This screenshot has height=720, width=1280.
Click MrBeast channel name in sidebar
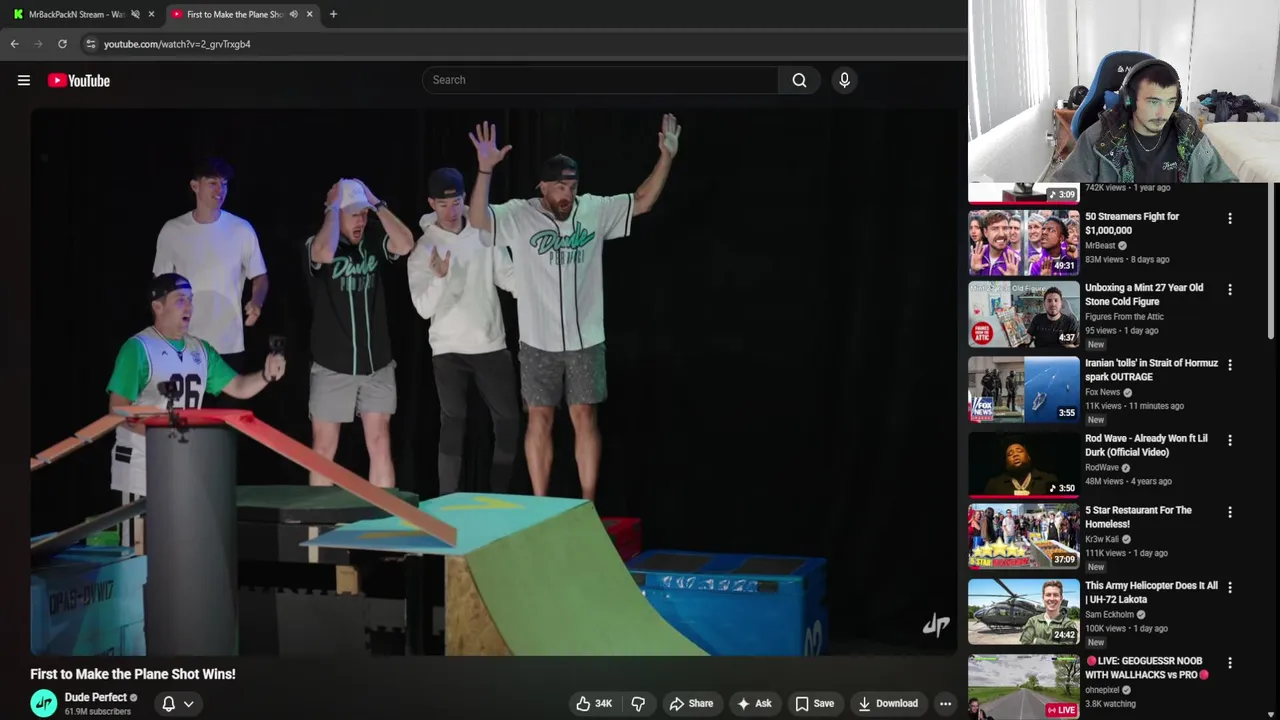[1100, 245]
